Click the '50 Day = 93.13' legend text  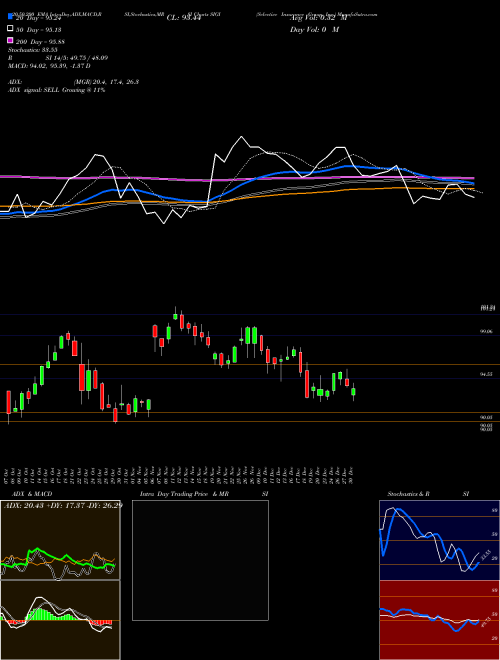coord(38,29)
